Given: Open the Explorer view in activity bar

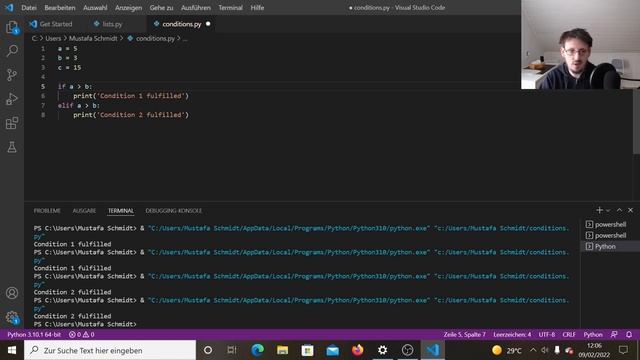Looking at the screenshot, I should click(x=12, y=27).
